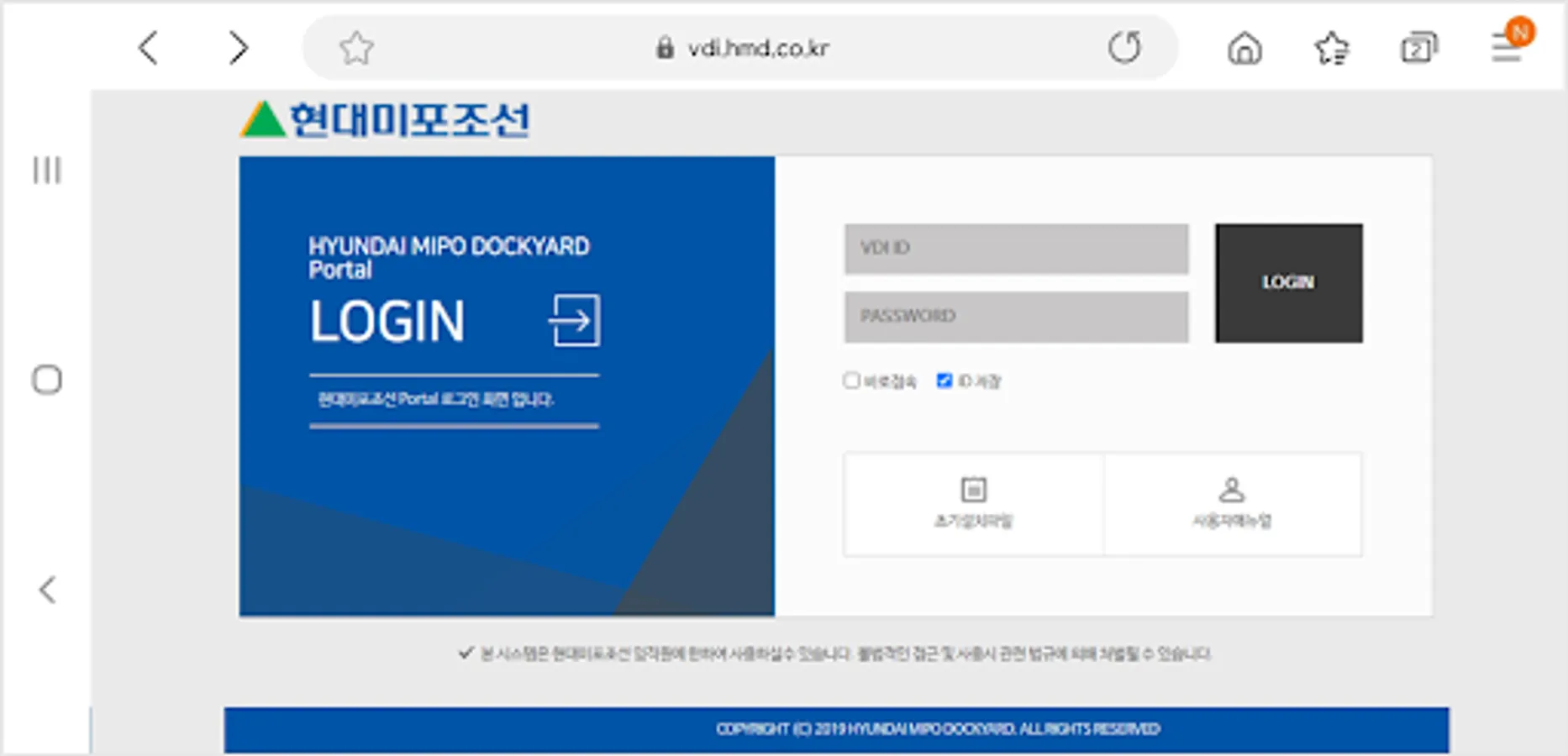1568x756 pixels.
Task: Go back using the browser back arrow
Action: [149, 48]
